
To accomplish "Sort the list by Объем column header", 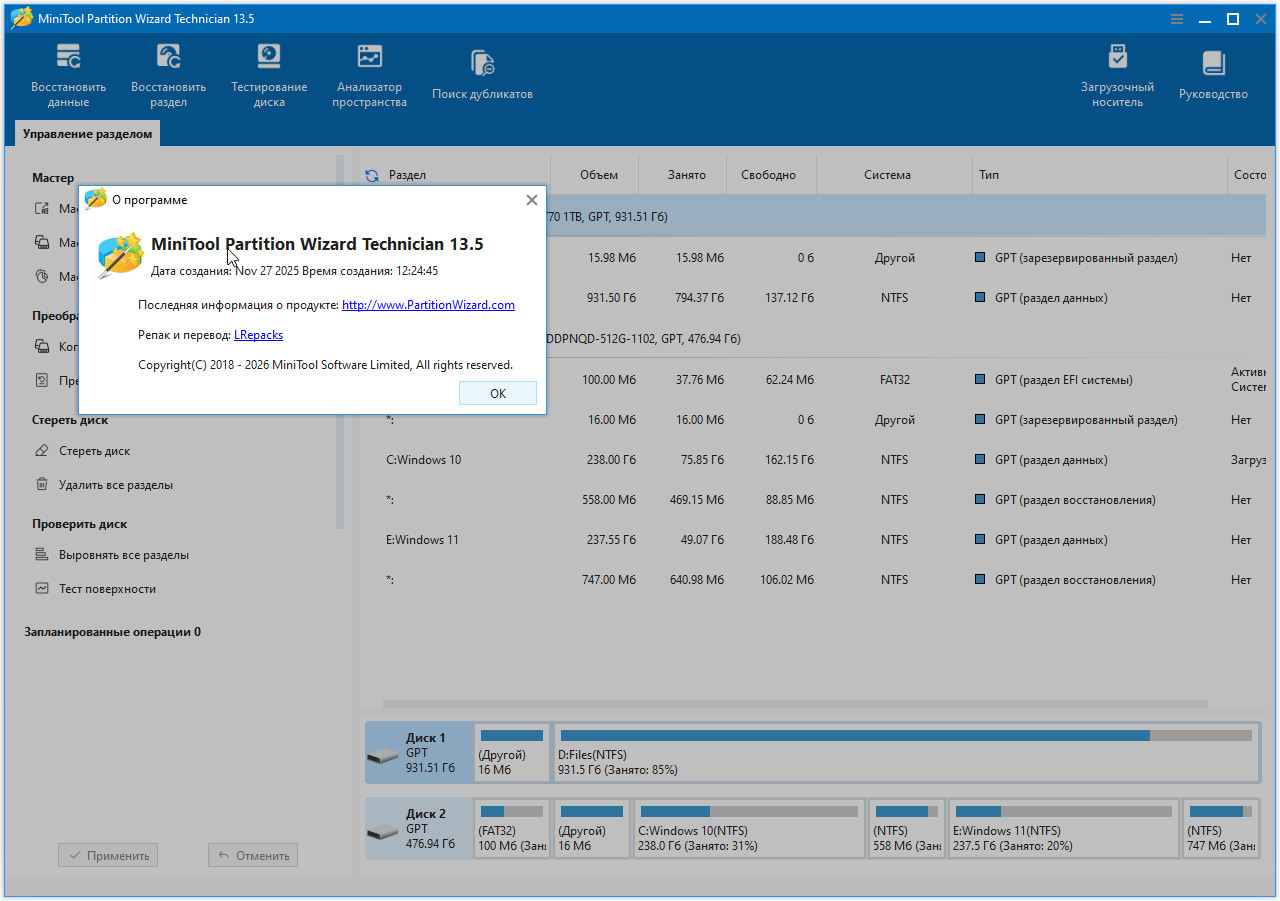I will click(598, 175).
